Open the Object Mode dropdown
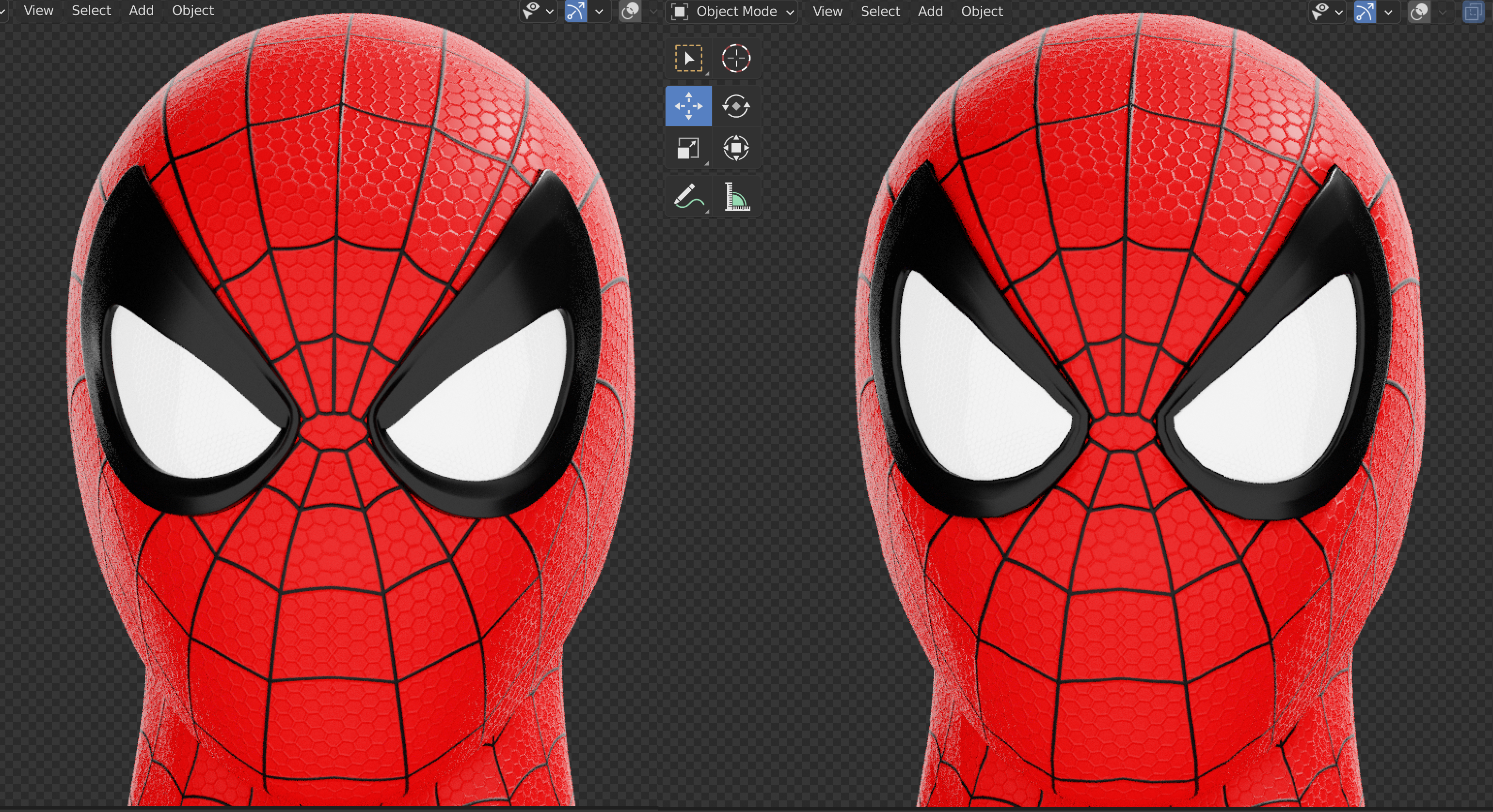The height and width of the screenshot is (812, 1493). [731, 11]
